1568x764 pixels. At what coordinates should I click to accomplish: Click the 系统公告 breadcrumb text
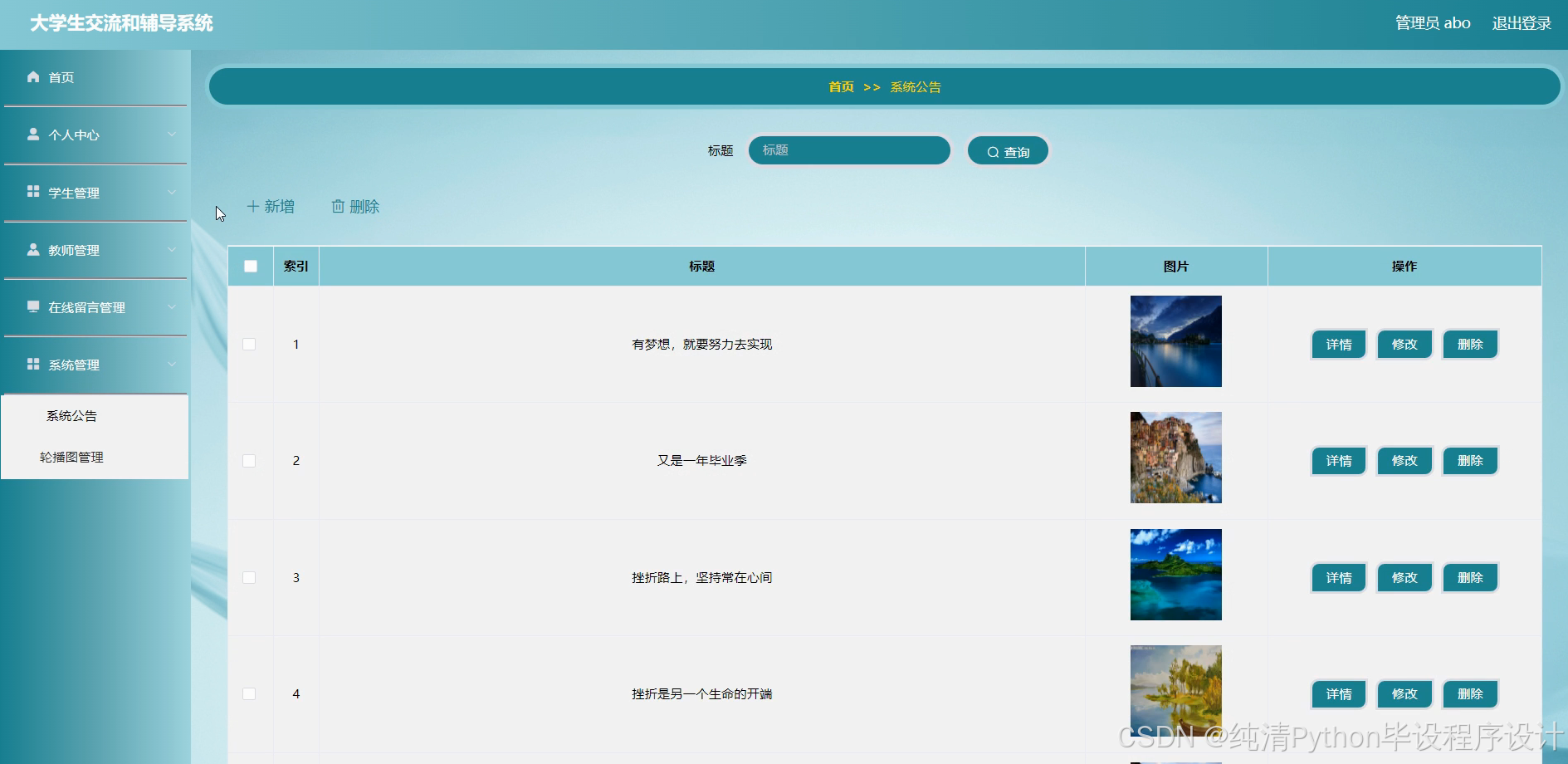pos(916,87)
